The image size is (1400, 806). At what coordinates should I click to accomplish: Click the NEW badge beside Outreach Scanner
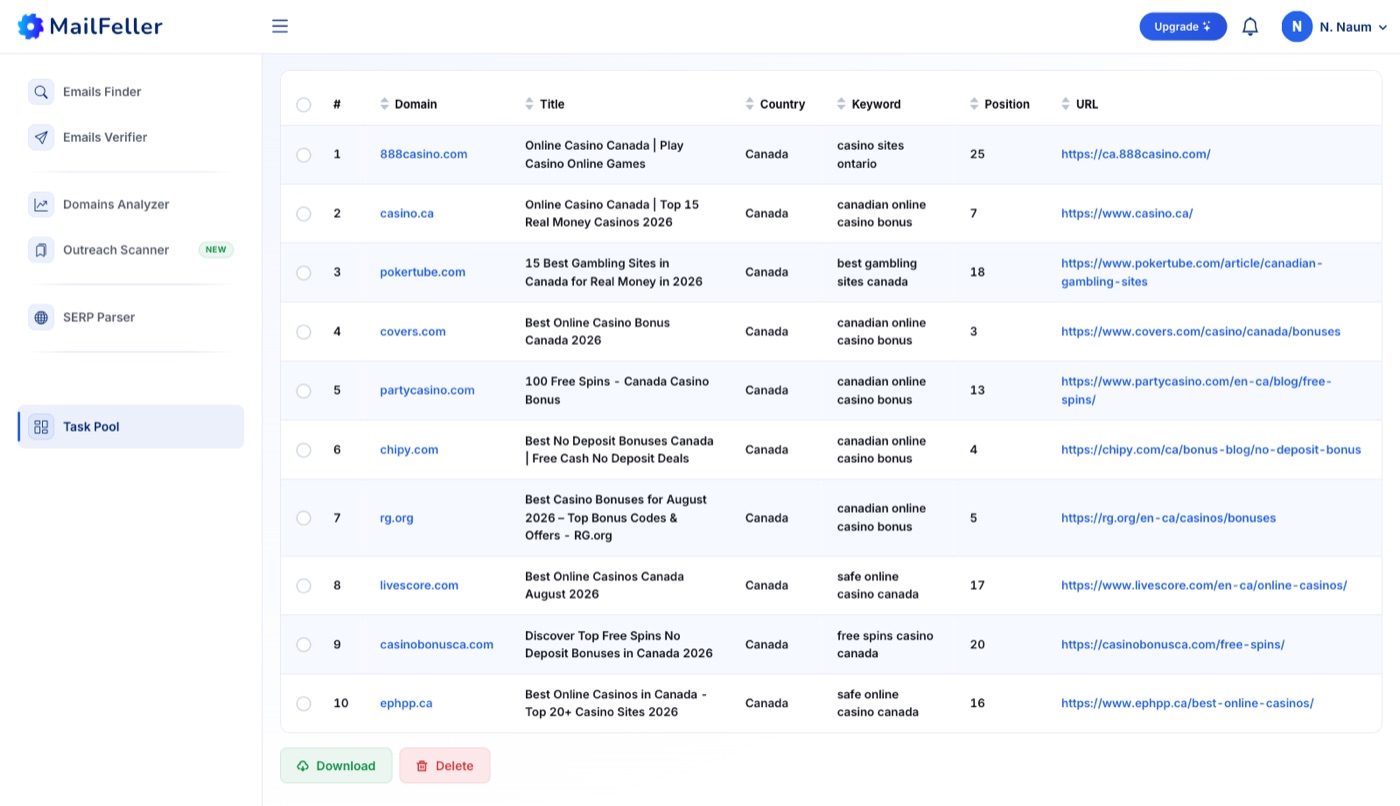point(216,250)
